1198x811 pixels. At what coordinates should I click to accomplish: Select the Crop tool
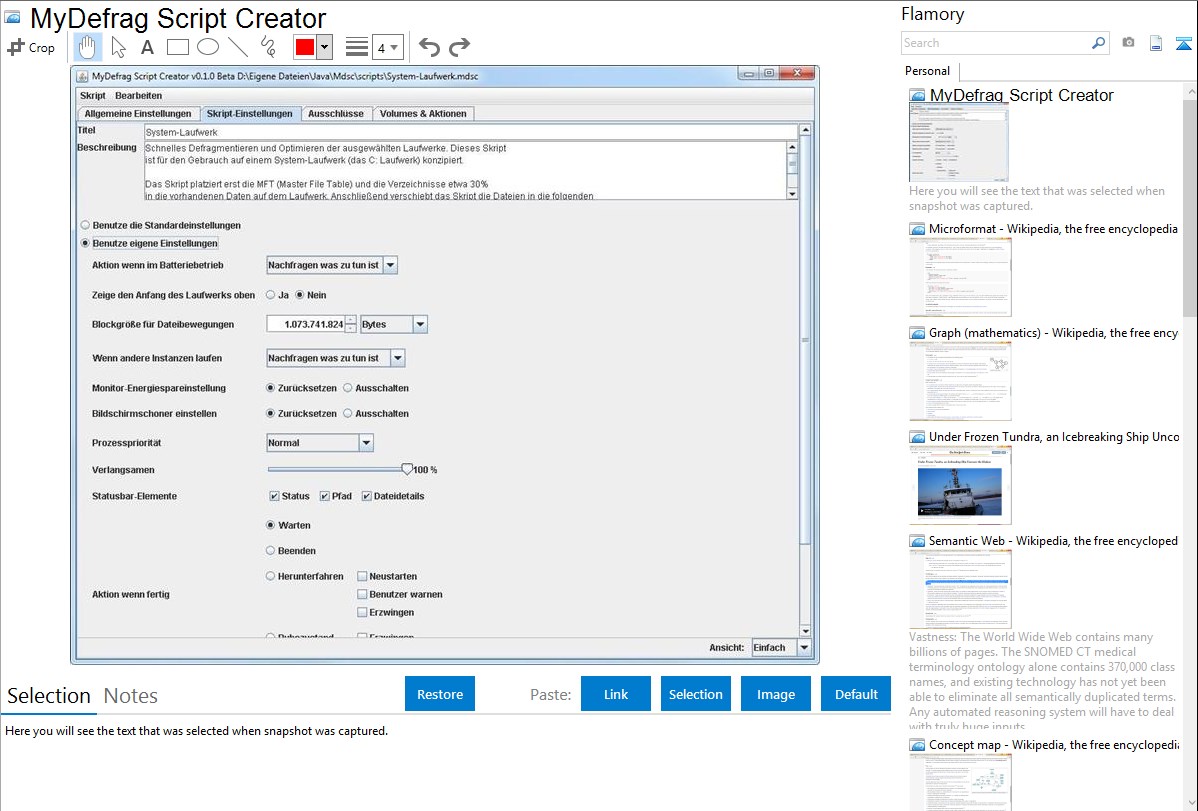coord(31,47)
